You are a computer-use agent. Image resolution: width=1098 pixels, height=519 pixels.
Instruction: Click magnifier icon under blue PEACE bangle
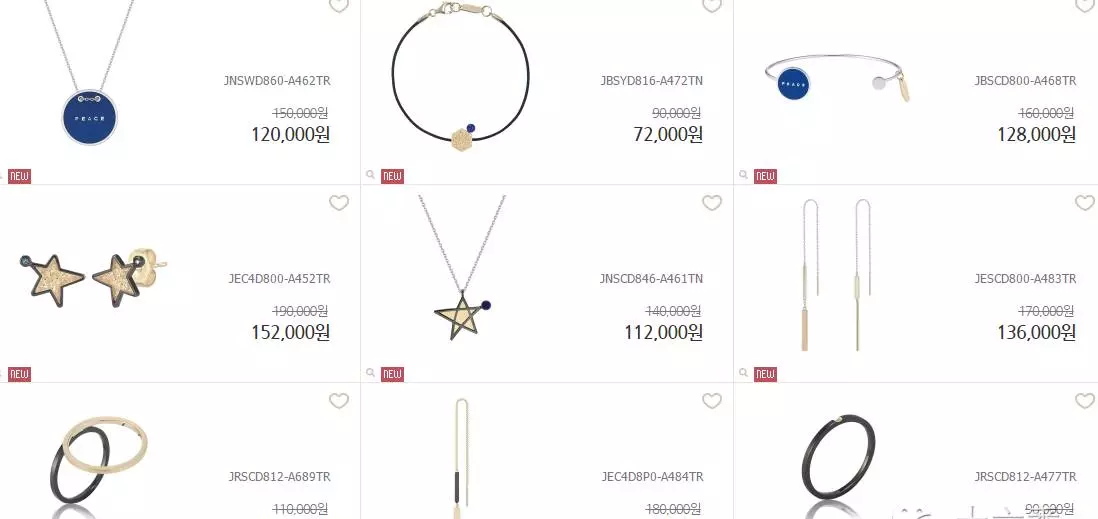point(744,176)
